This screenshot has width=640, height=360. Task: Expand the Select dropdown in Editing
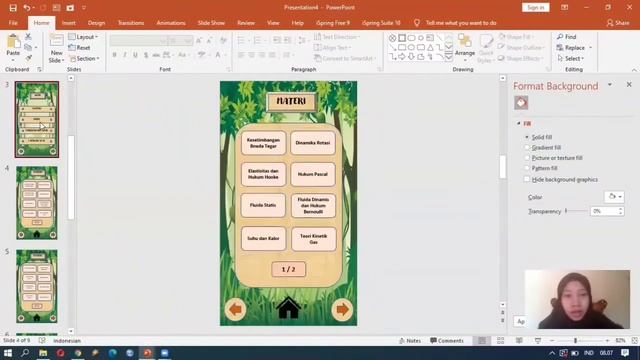[x=570, y=59]
